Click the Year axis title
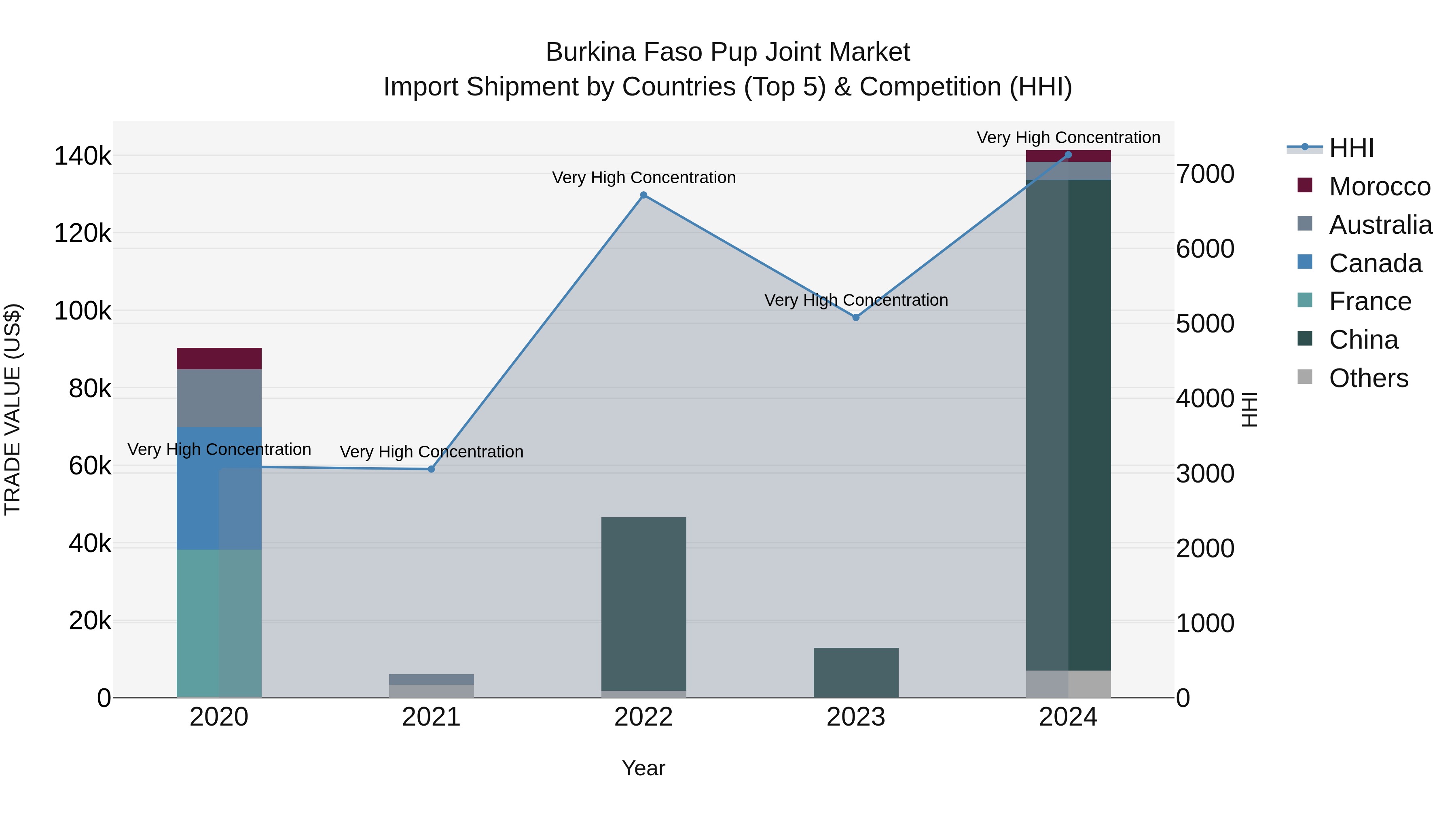Viewport: 1456px width, 819px height. click(644, 769)
